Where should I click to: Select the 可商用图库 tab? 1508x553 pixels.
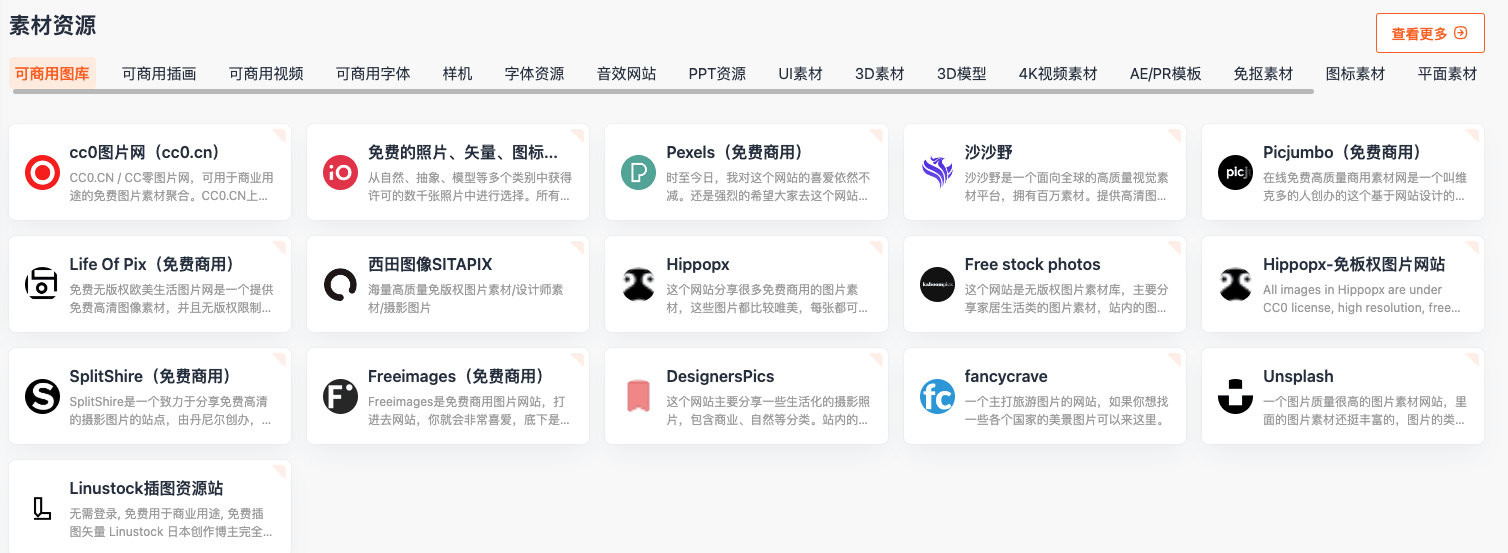click(53, 73)
